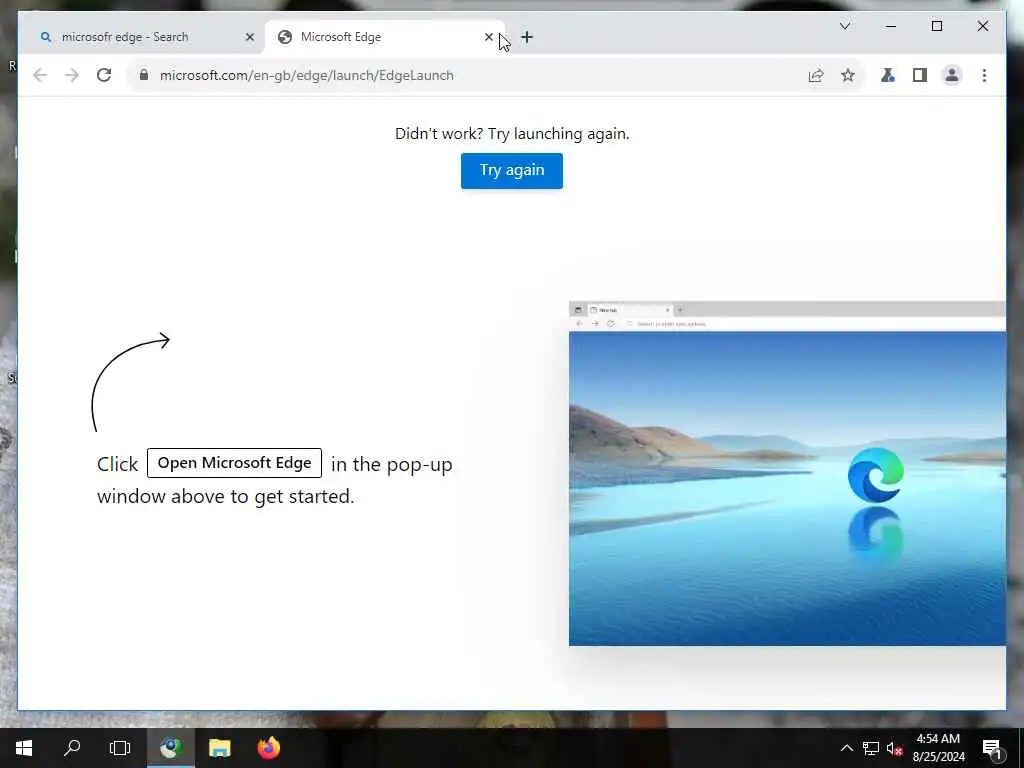Maximize the Chrome window
The height and width of the screenshot is (768, 1024).
click(x=937, y=26)
